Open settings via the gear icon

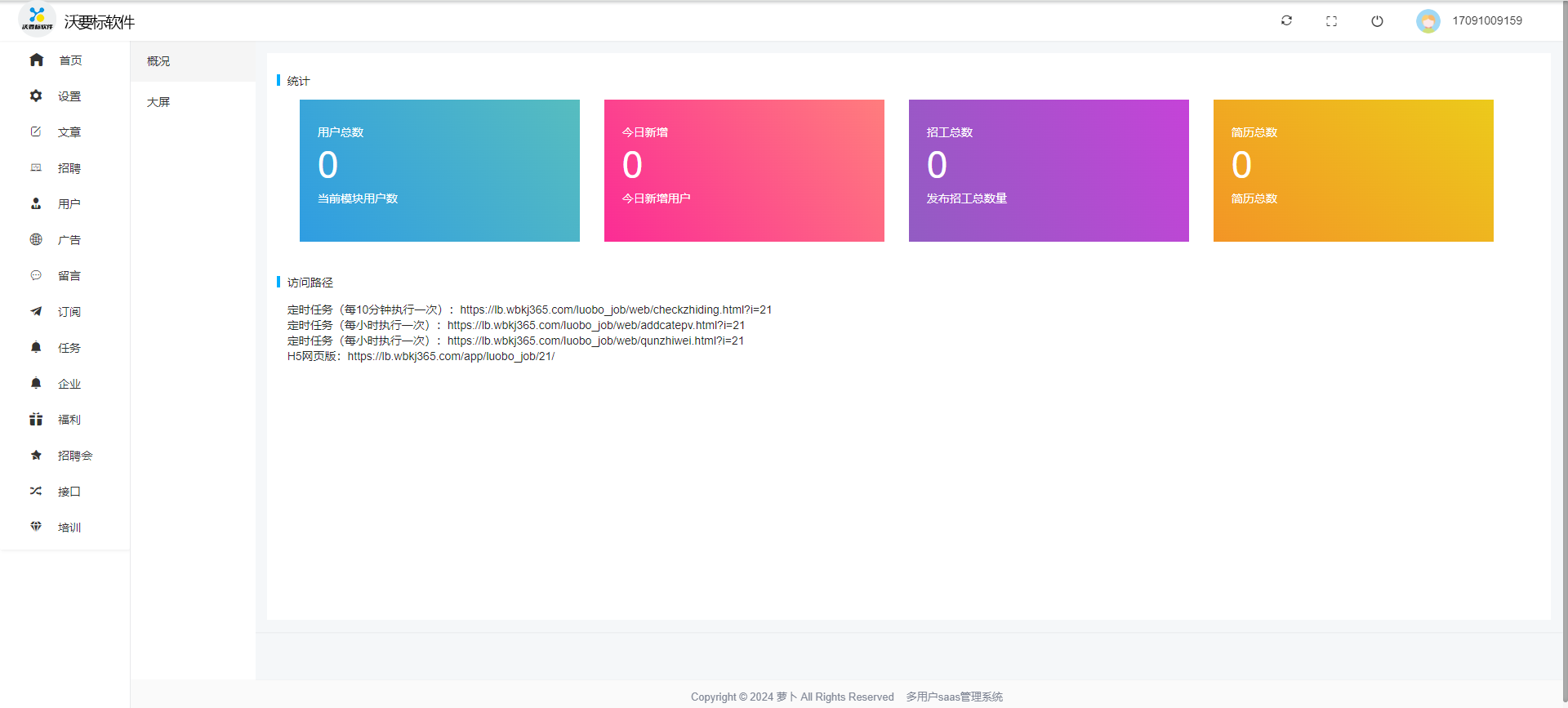tap(36, 96)
